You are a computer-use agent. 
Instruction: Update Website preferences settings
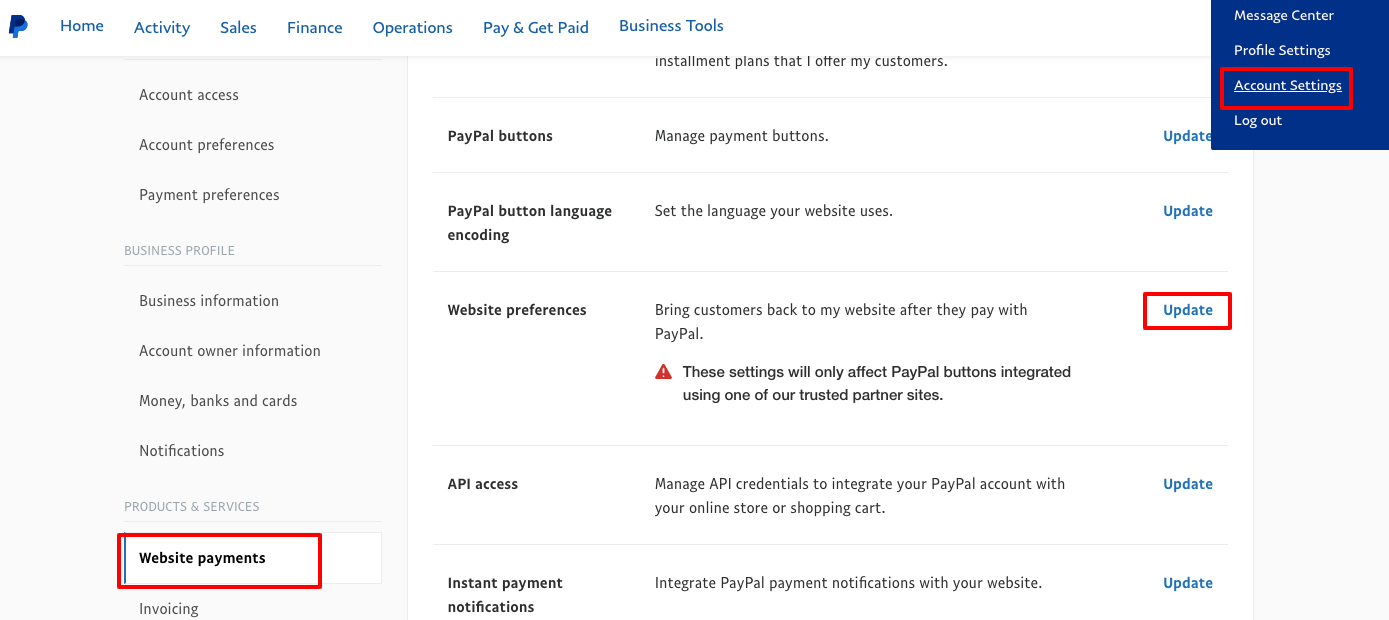(x=1187, y=310)
